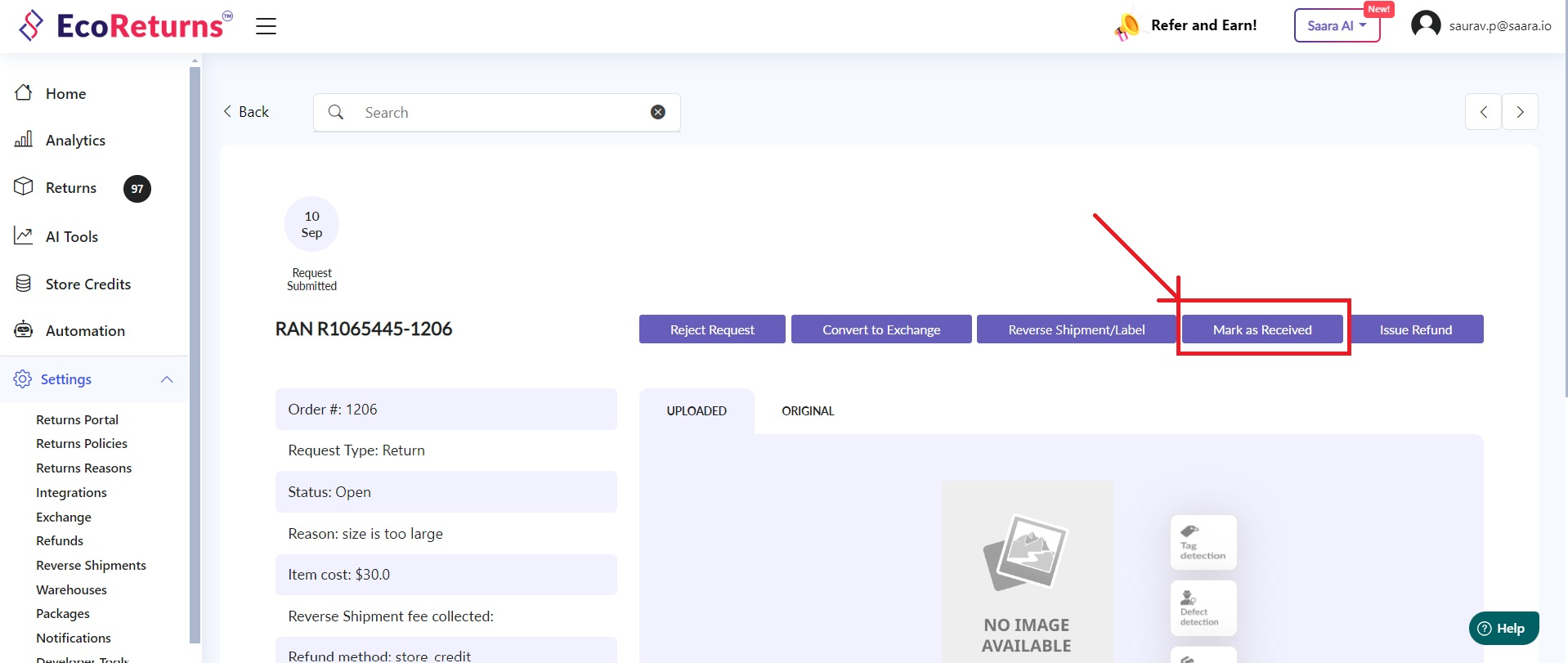1568x663 pixels.
Task: Open Returns Policies settings link
Action: tap(82, 444)
